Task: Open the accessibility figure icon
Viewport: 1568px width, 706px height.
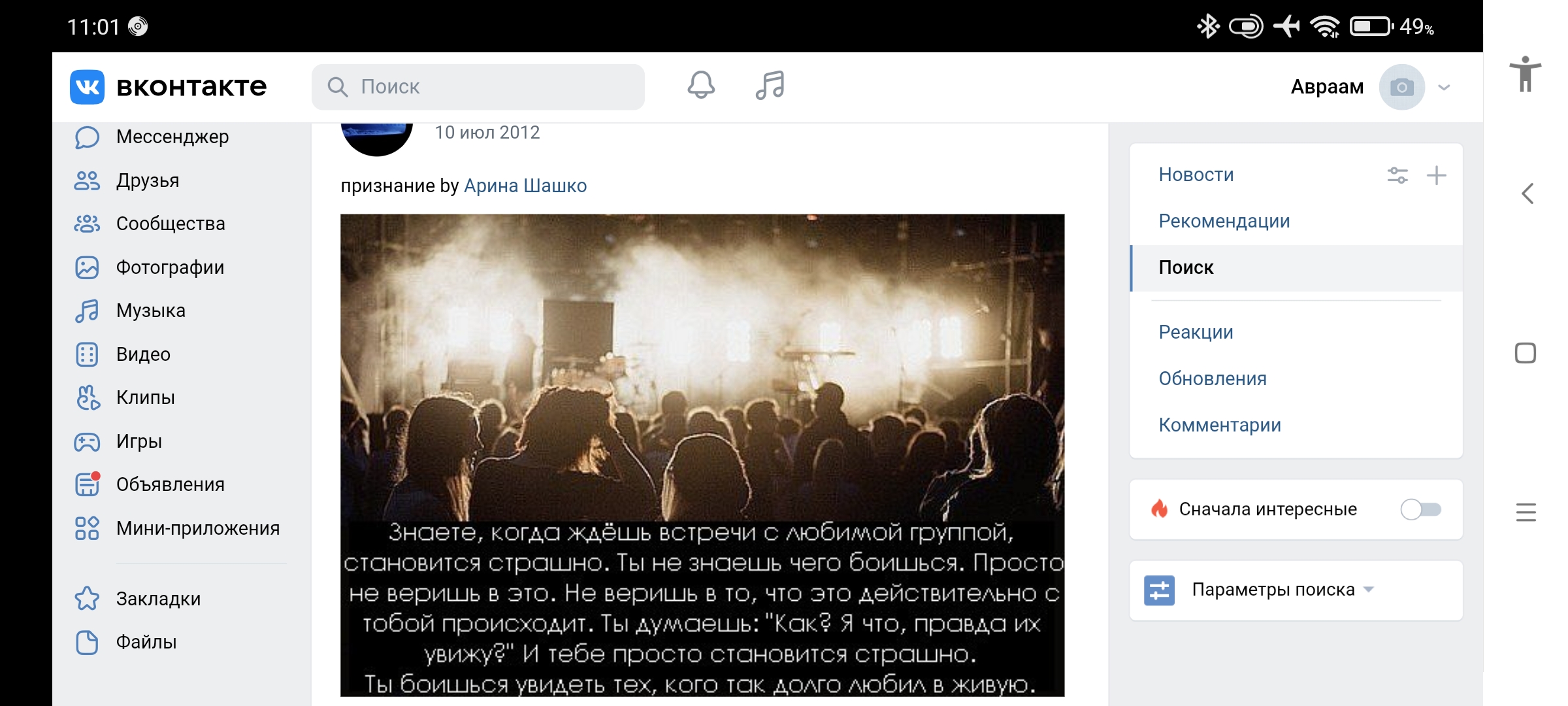Action: click(1526, 74)
